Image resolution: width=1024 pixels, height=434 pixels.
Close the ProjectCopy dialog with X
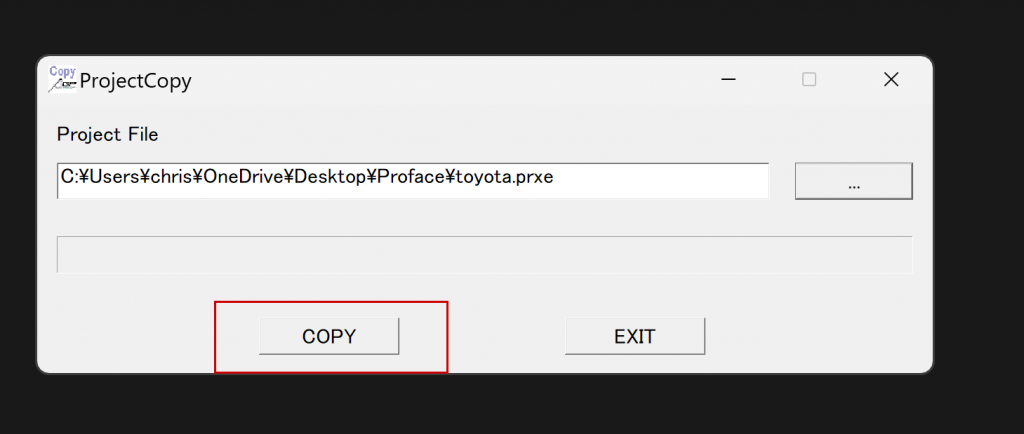point(890,80)
